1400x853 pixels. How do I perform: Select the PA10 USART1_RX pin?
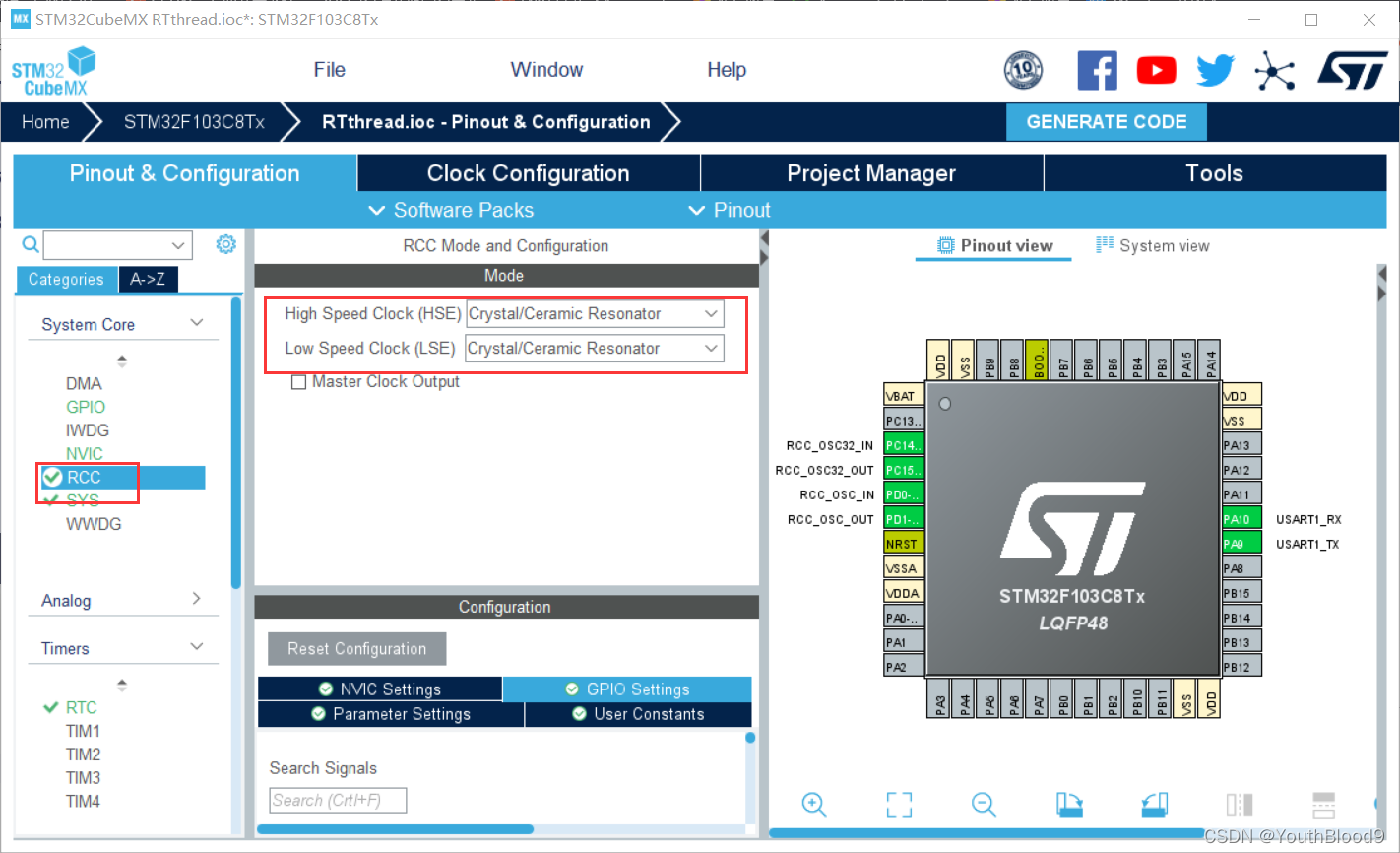[x=1241, y=519]
